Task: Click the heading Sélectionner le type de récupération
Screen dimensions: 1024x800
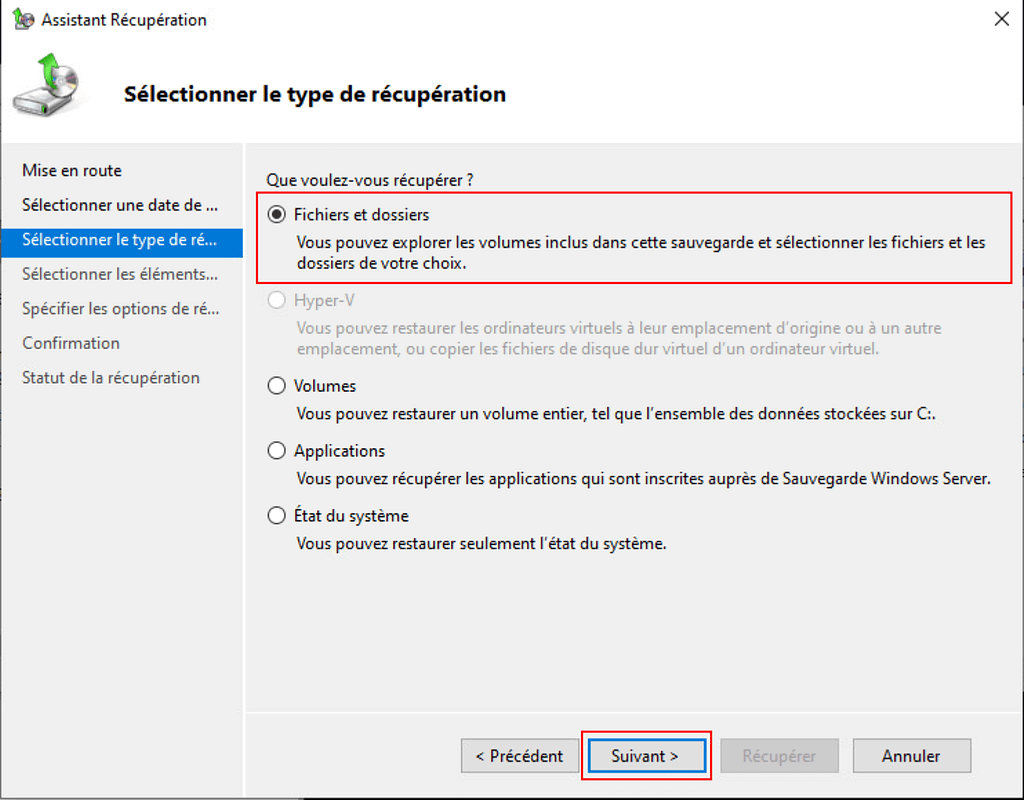Action: [315, 95]
